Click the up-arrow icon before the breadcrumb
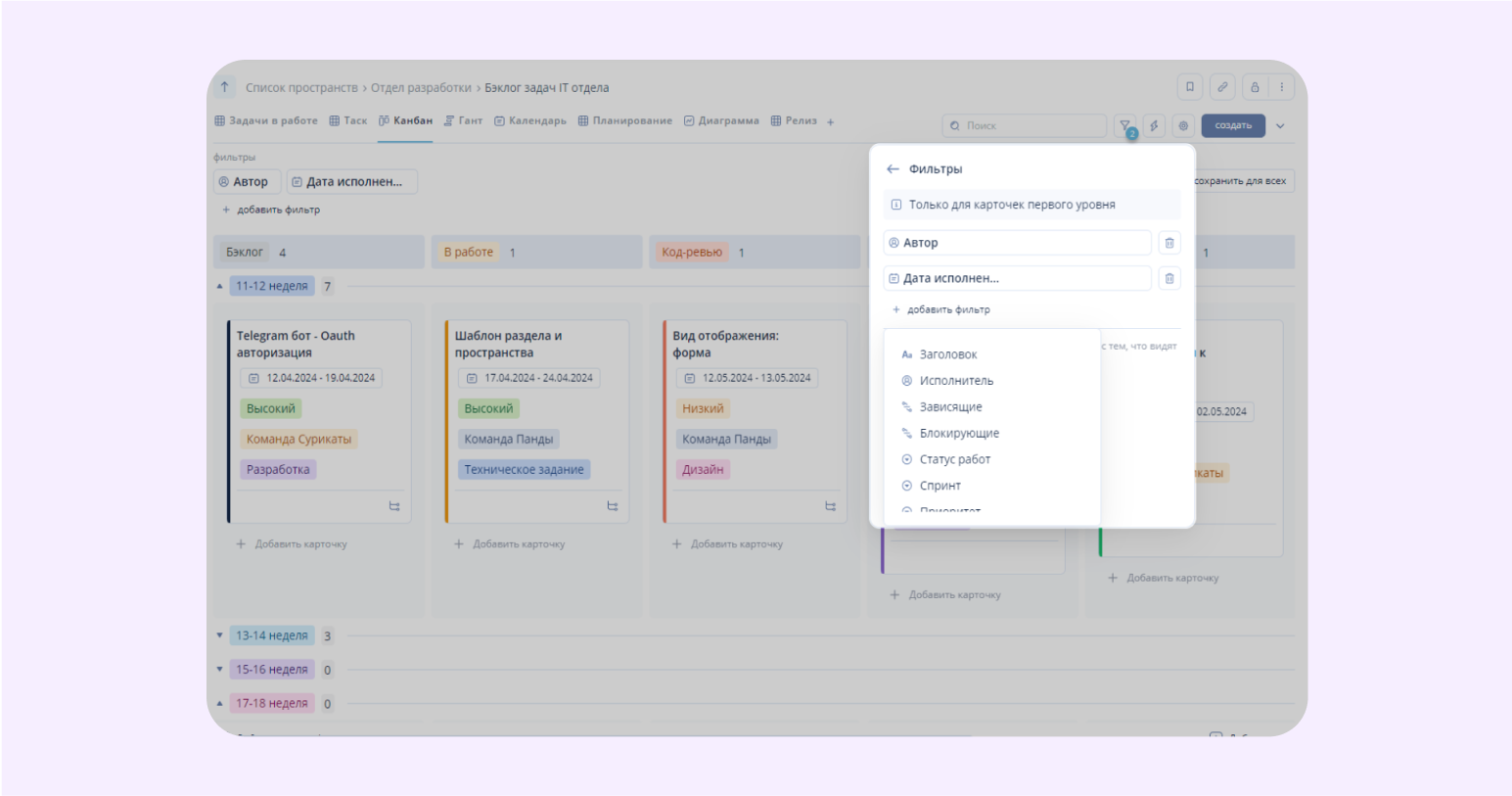 pyautogui.click(x=225, y=87)
